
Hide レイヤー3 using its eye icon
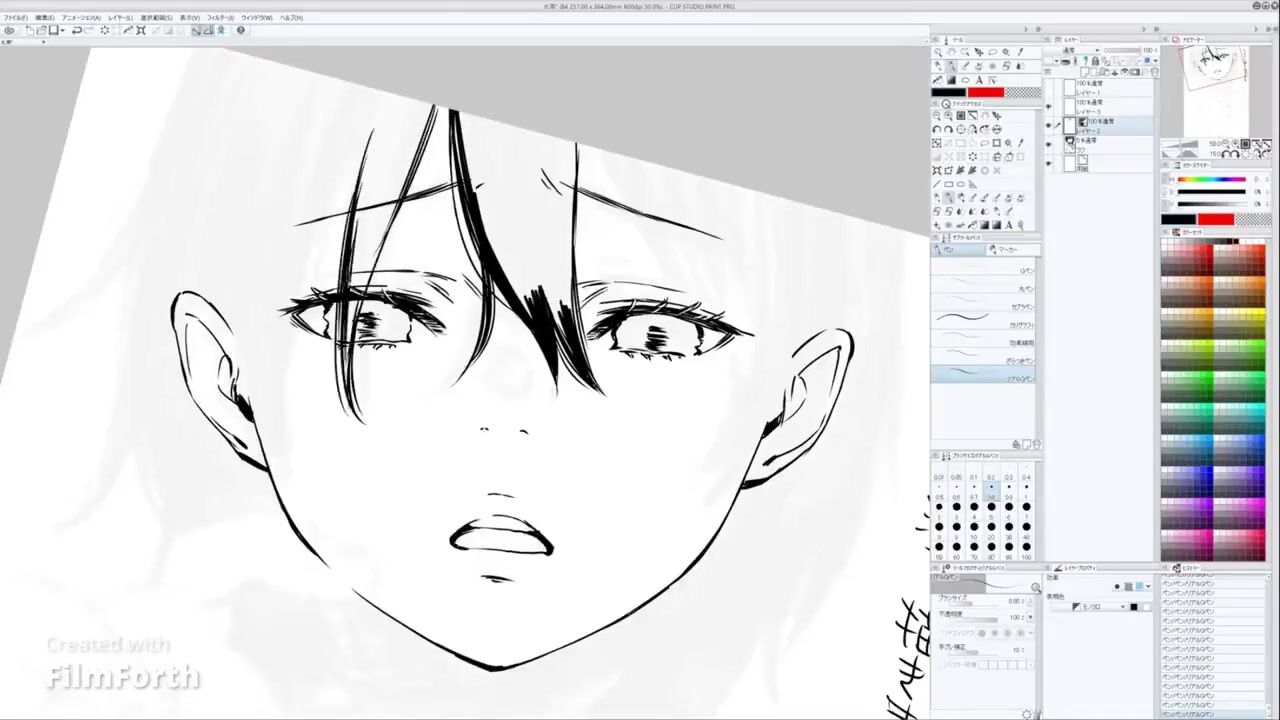tap(1049, 107)
